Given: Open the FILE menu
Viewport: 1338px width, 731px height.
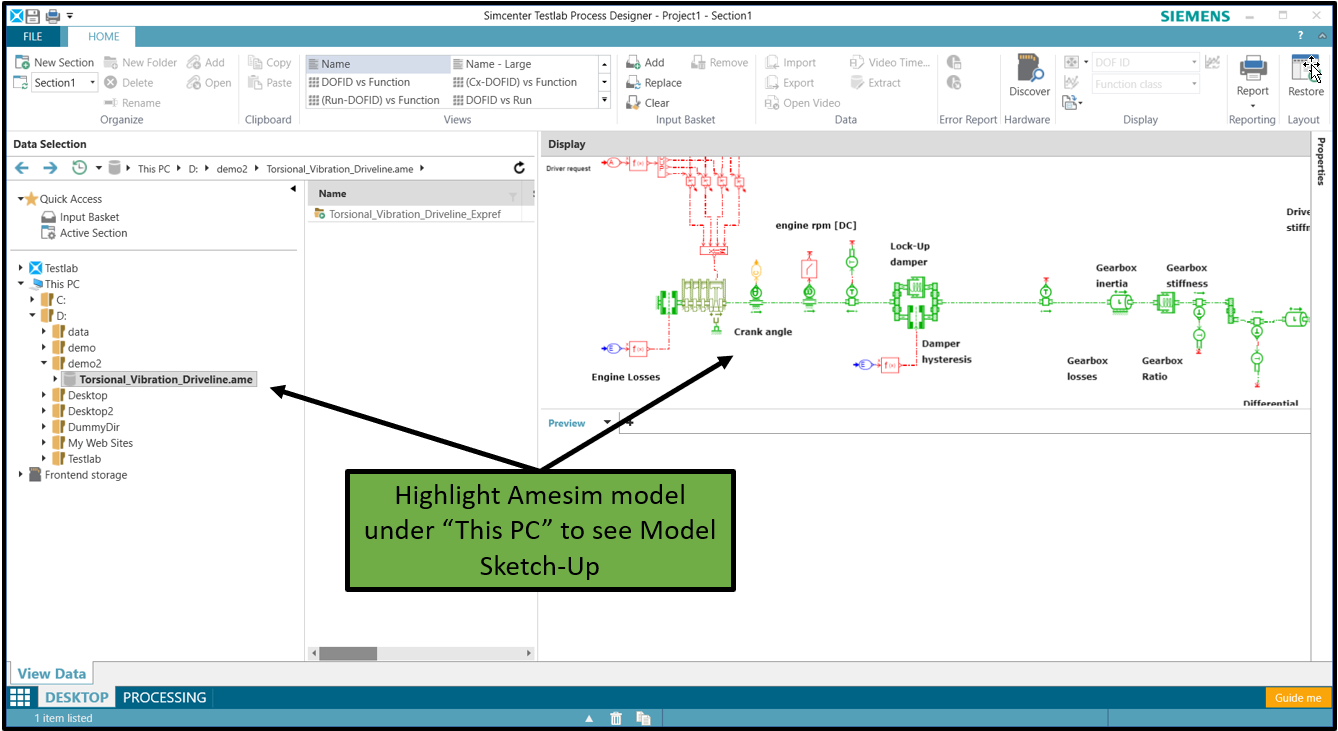Looking at the screenshot, I should (x=33, y=36).
